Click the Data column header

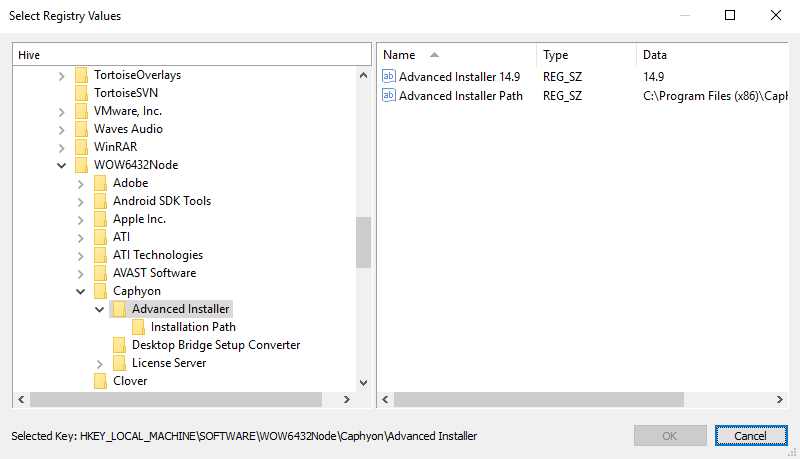(x=712, y=55)
